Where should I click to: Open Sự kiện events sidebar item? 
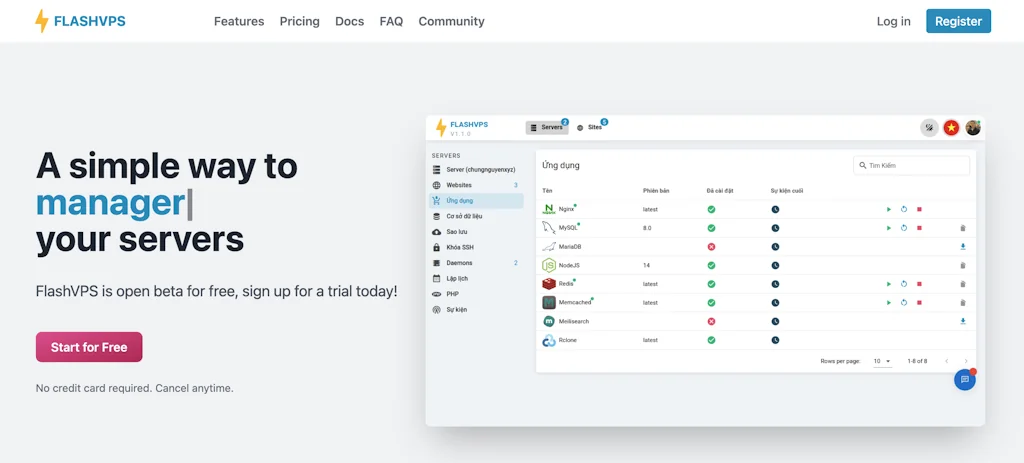[x=476, y=310]
